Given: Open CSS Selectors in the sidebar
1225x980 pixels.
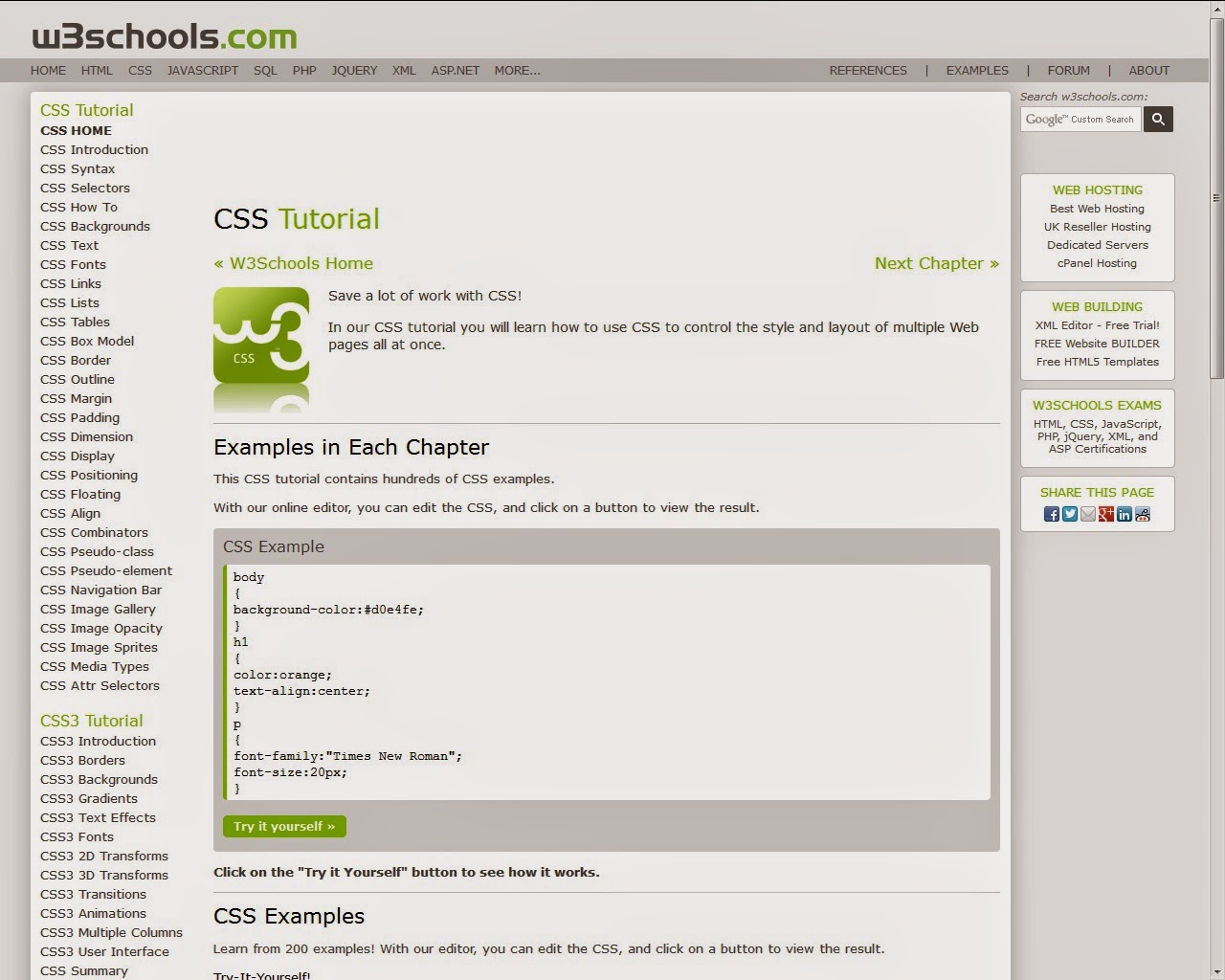Looking at the screenshot, I should click(x=85, y=188).
